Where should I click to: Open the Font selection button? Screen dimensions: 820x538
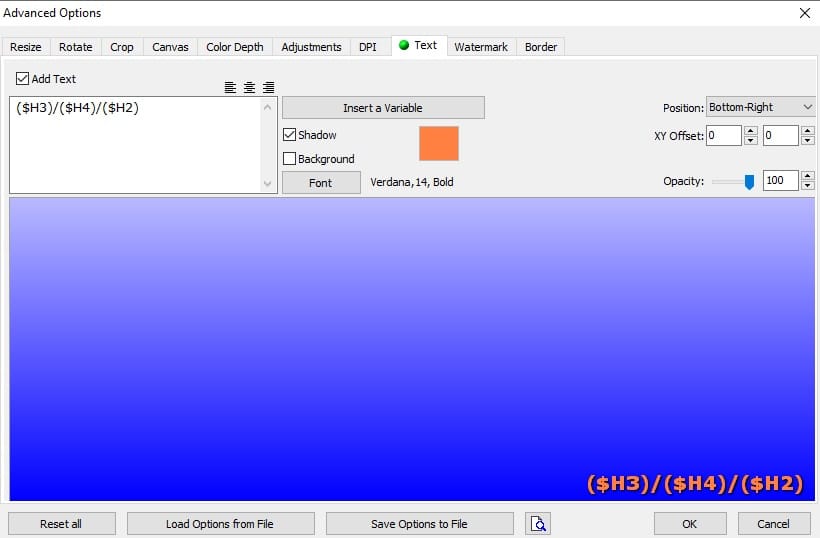click(x=321, y=183)
